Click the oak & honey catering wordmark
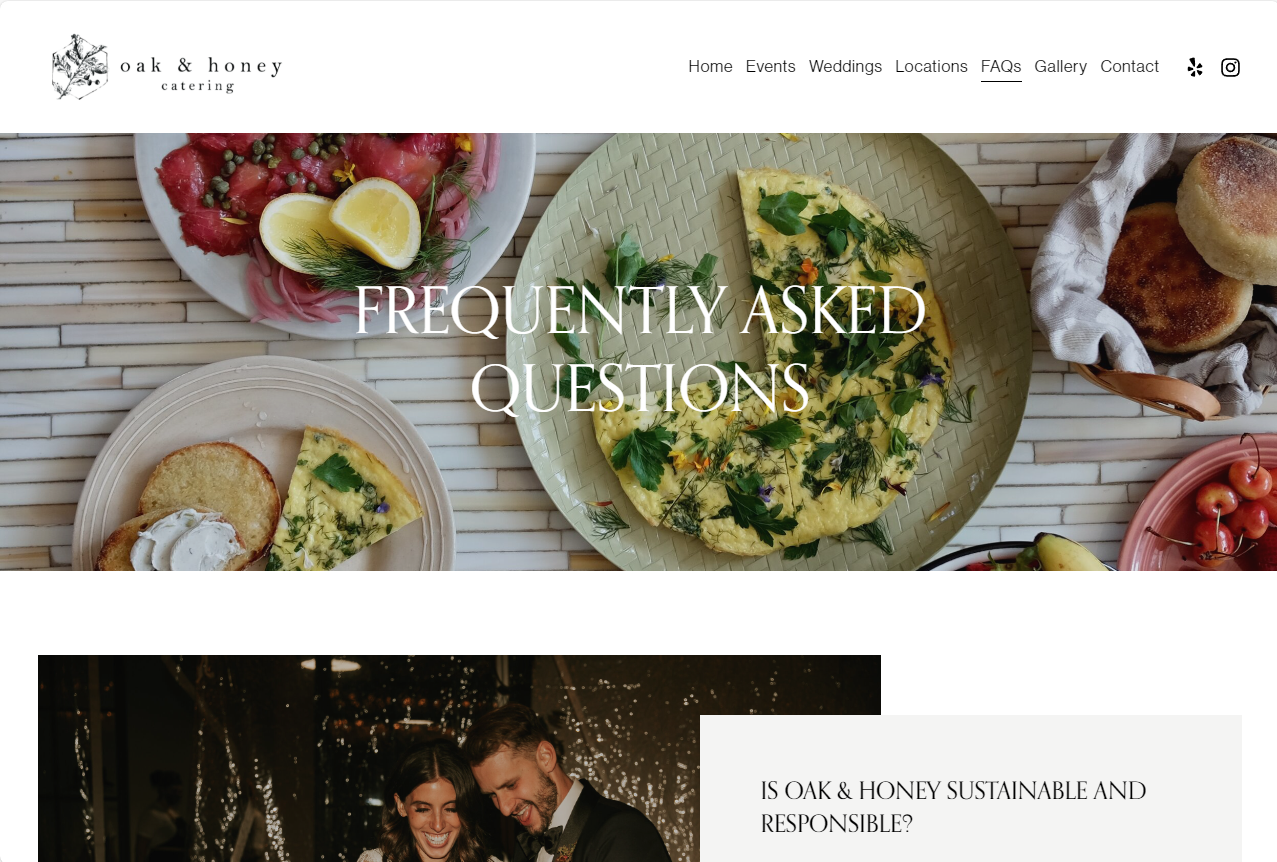The width and height of the screenshot is (1277, 862). pyautogui.click(x=201, y=73)
